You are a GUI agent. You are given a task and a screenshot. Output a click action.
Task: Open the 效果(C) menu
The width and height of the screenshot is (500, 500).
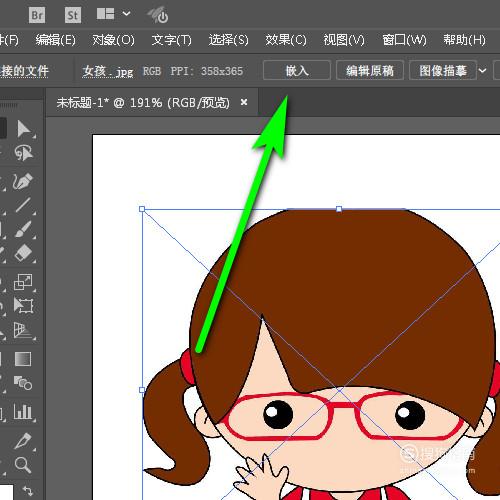286,40
